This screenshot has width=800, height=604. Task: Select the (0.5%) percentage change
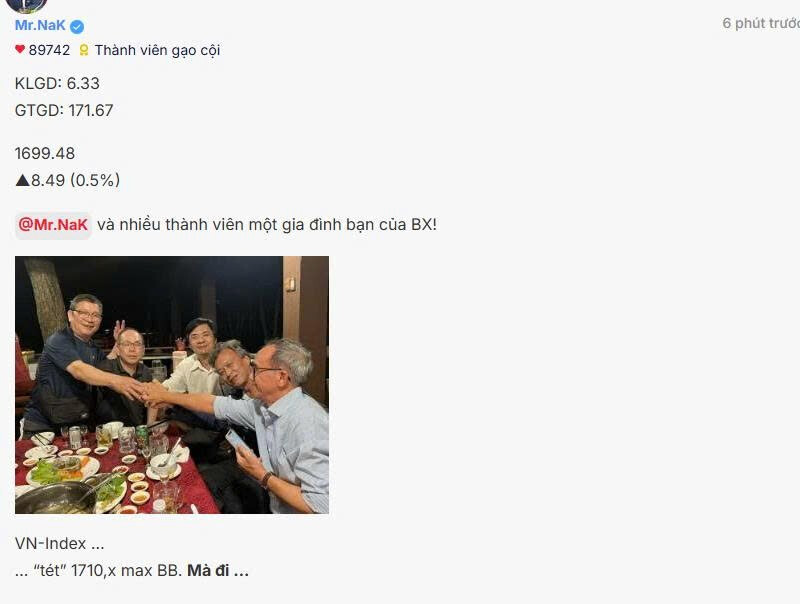(95, 180)
